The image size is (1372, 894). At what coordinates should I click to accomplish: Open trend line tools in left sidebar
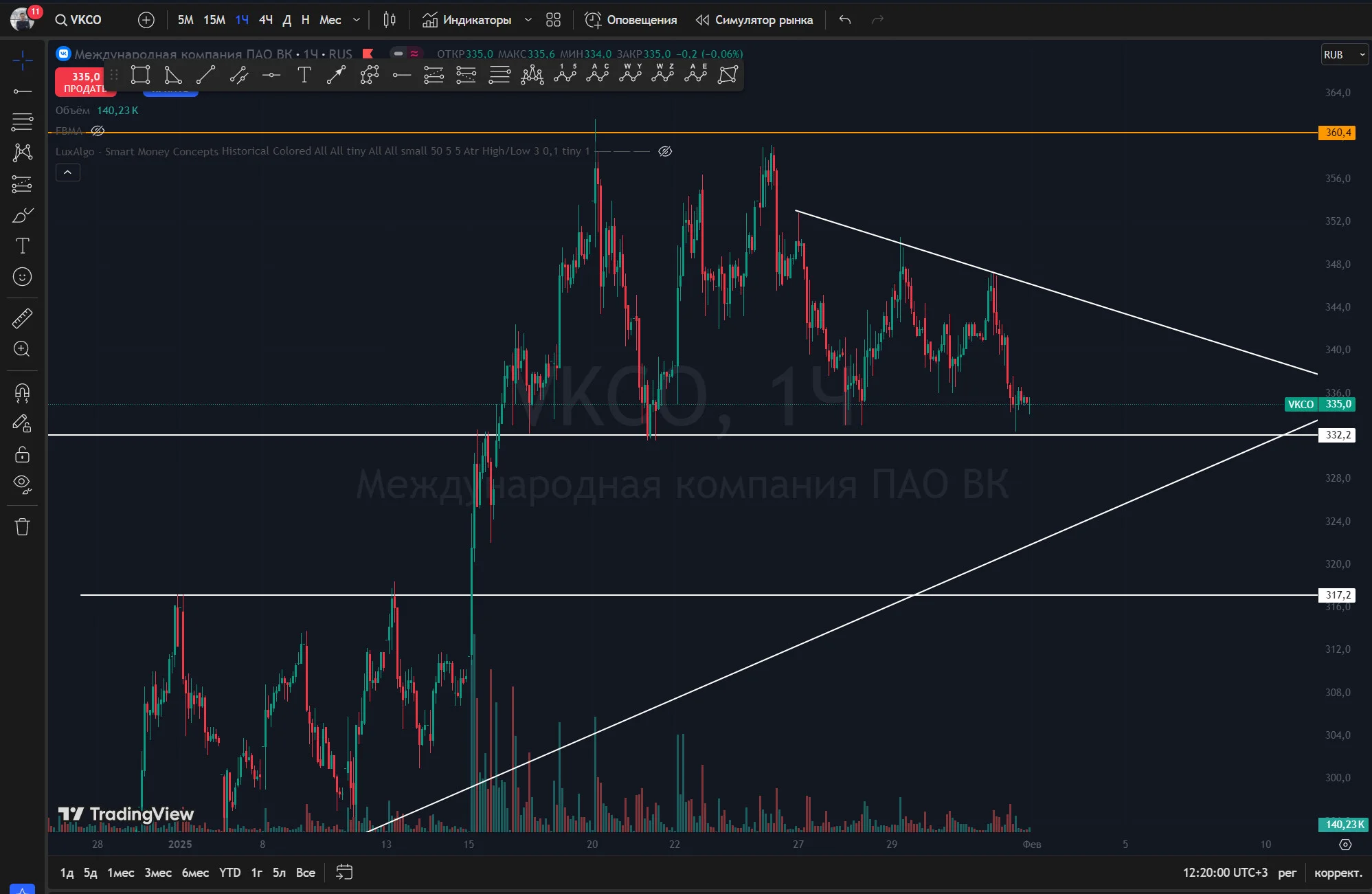pyautogui.click(x=23, y=91)
